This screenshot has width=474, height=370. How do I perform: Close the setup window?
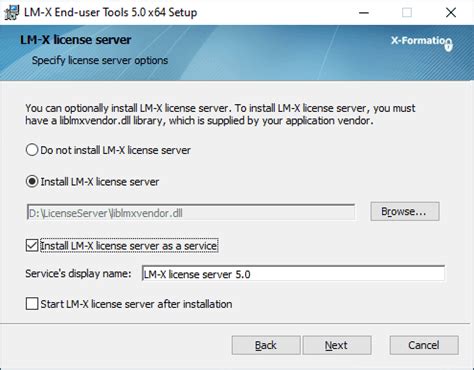451,13
